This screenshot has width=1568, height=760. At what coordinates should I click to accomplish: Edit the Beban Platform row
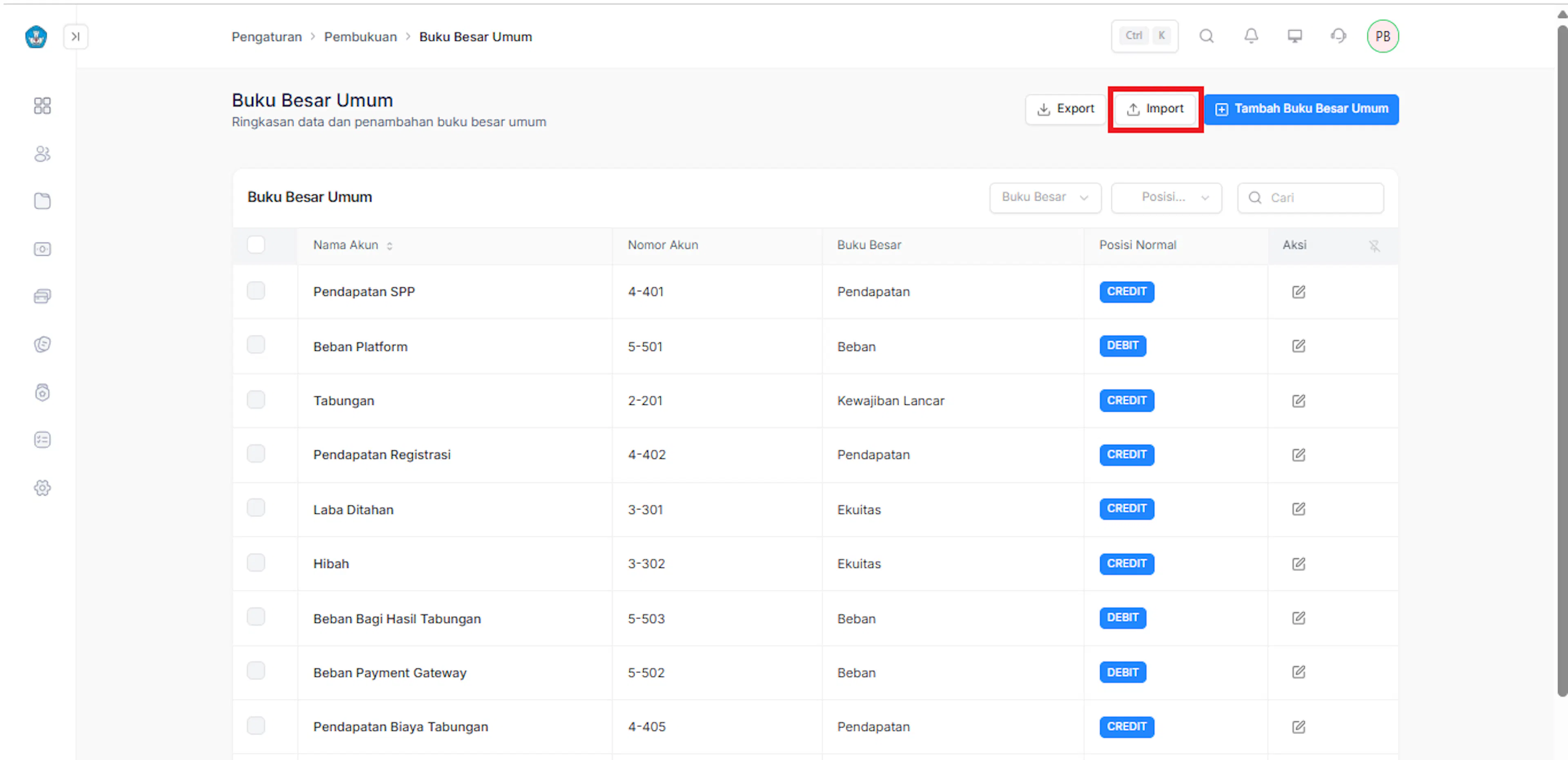click(x=1298, y=346)
